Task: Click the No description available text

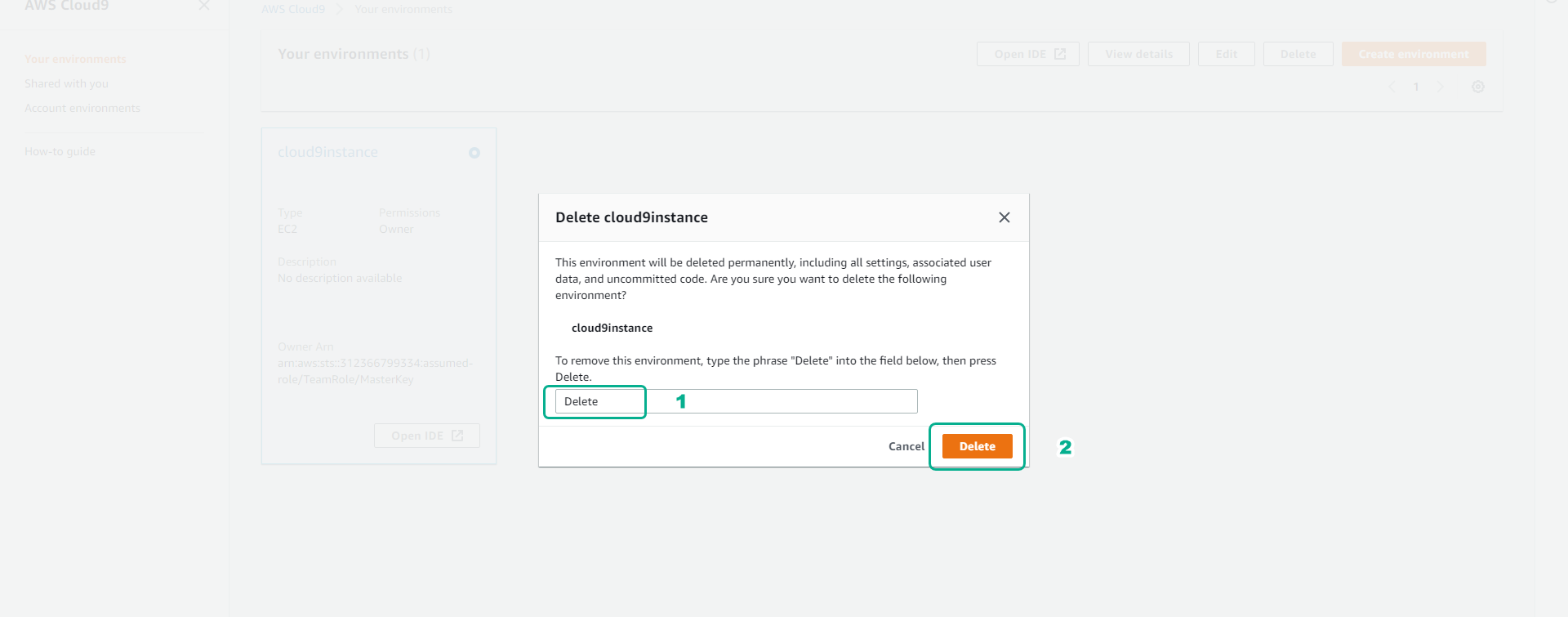Action: 340,278
